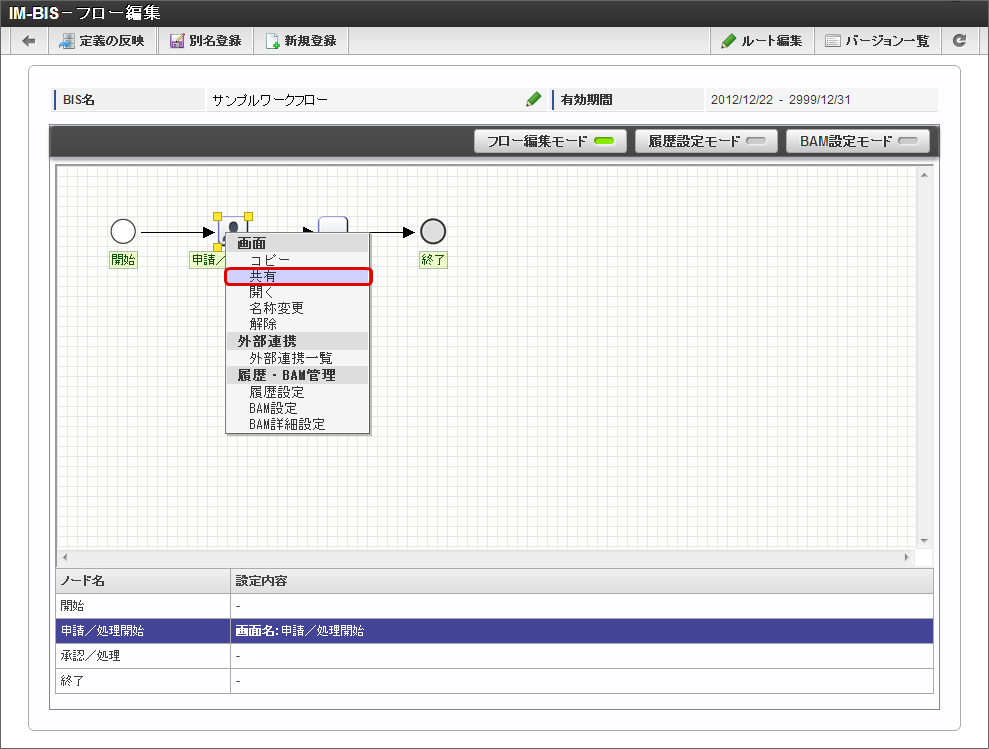This screenshot has width=989, height=749.
Task: Select the 承認 node rectangle
Action: click(x=333, y=225)
